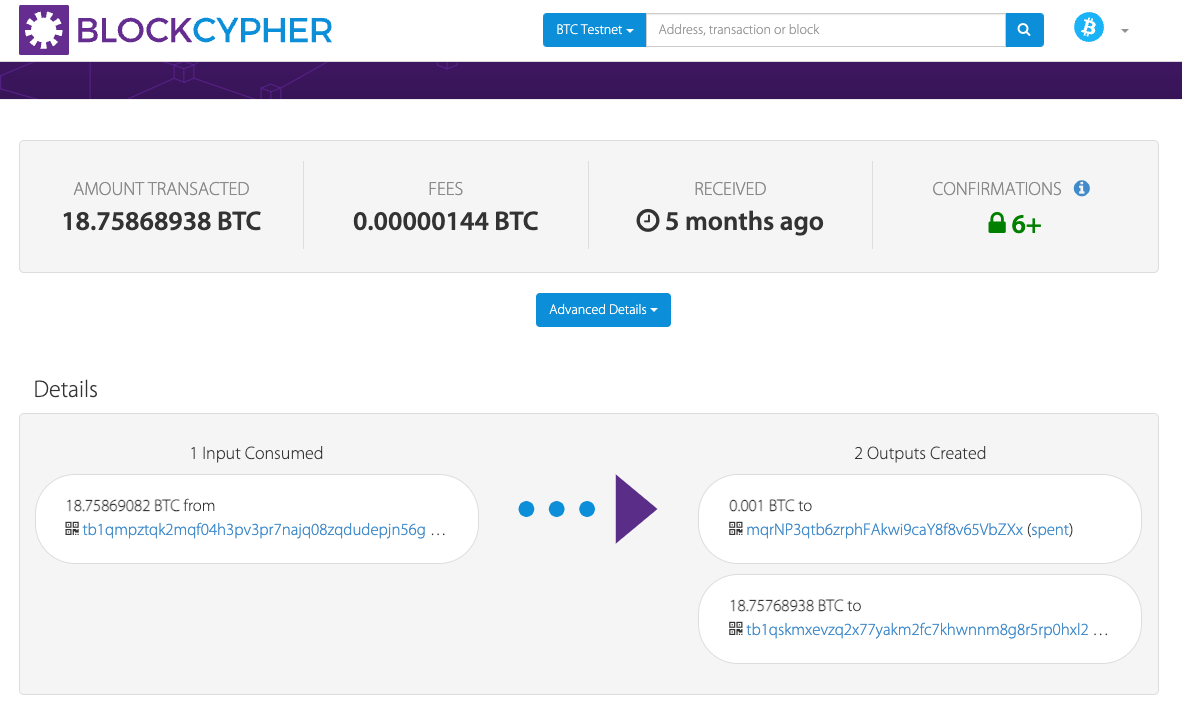Click the BlockCypher gear logo icon
Image resolution: width=1182 pixels, height=705 pixels.
tap(43, 29)
